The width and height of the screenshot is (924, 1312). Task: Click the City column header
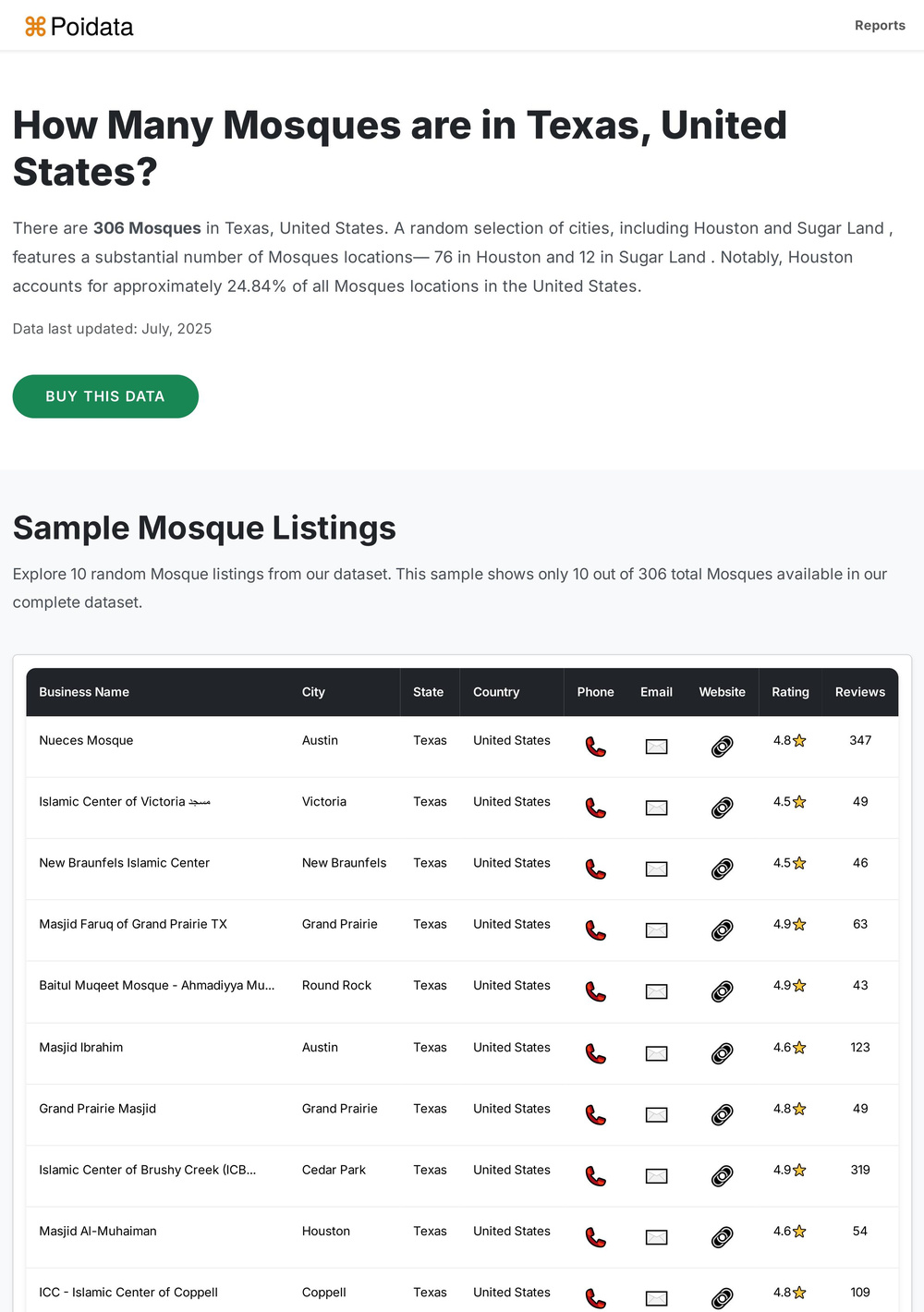[x=313, y=692]
